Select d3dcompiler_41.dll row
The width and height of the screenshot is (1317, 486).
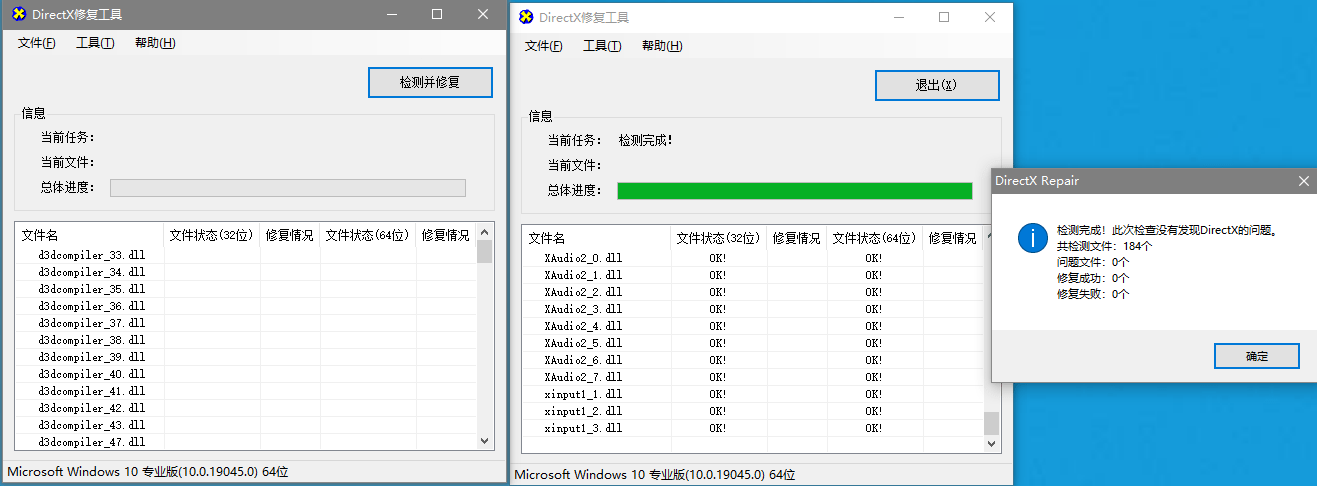pos(246,391)
